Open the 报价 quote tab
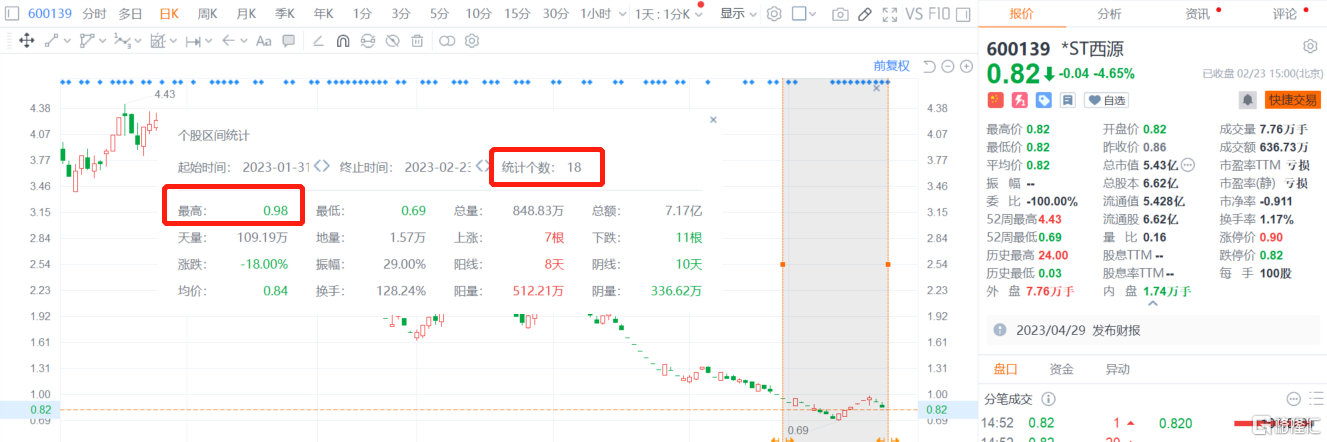This screenshot has width=1327, height=442. tap(1022, 14)
